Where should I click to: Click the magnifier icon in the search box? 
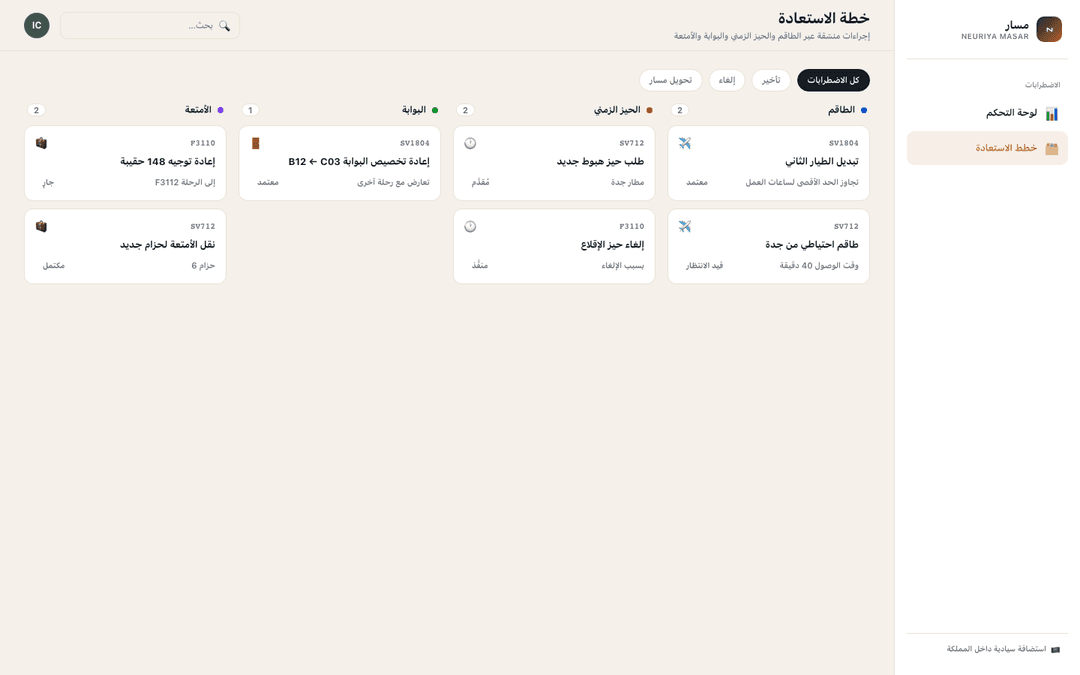pyautogui.click(x=224, y=25)
